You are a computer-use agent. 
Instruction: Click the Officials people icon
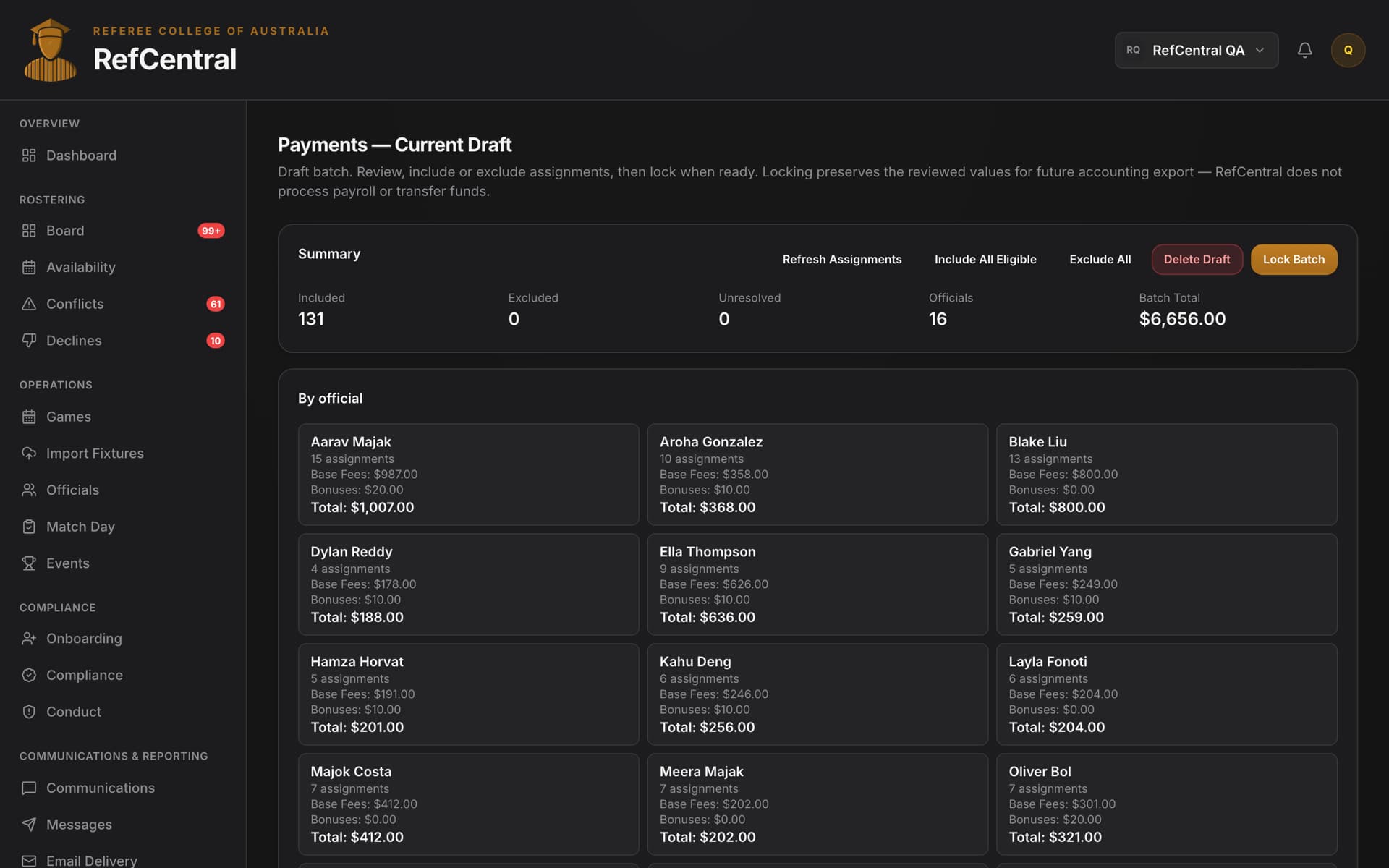(29, 490)
